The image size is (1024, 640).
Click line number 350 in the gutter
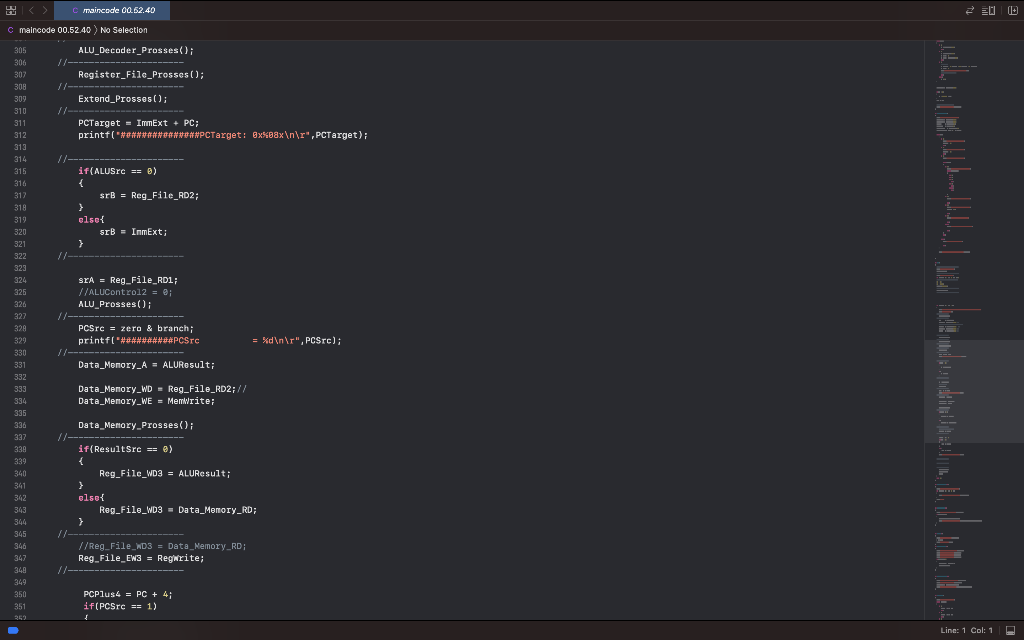pyautogui.click(x=20, y=594)
